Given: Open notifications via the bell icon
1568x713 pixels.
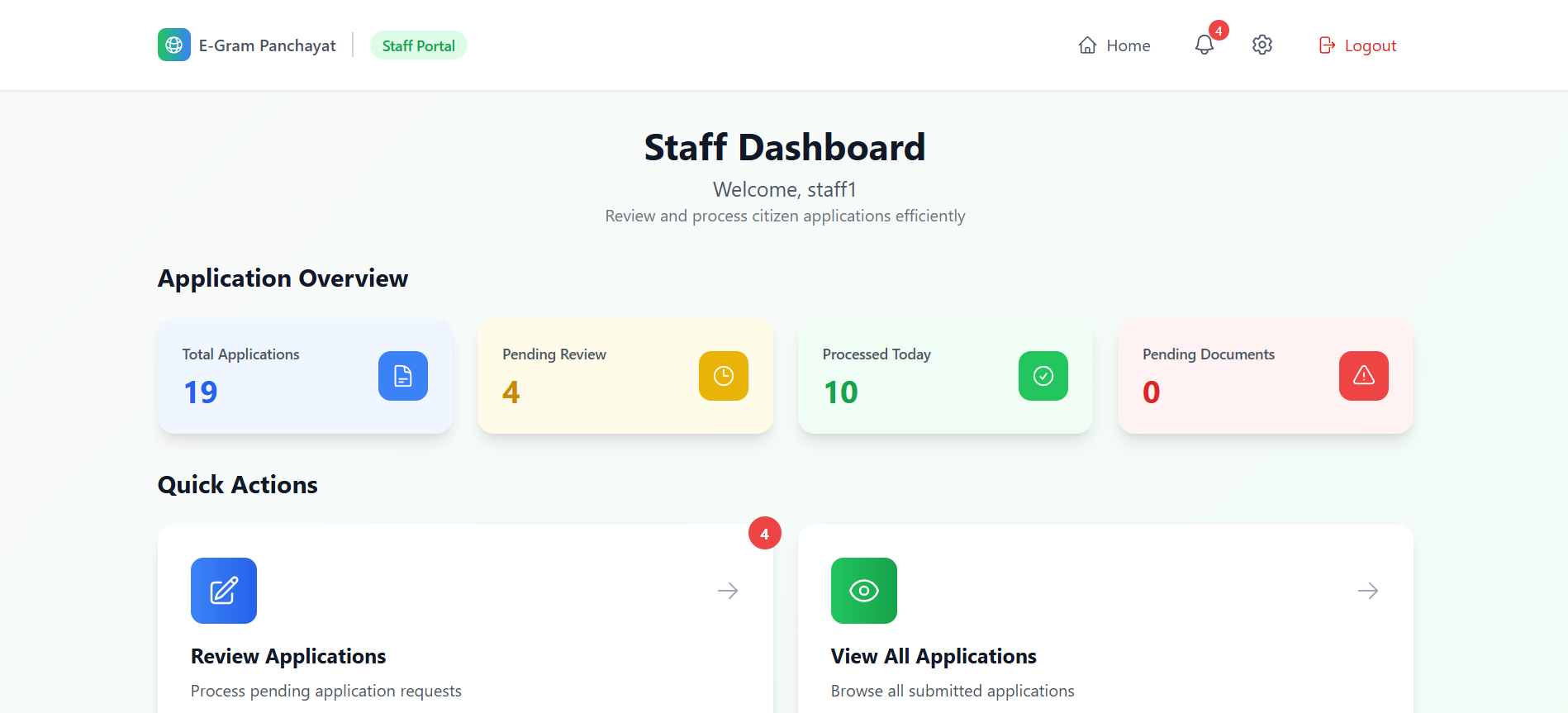Looking at the screenshot, I should (x=1205, y=45).
